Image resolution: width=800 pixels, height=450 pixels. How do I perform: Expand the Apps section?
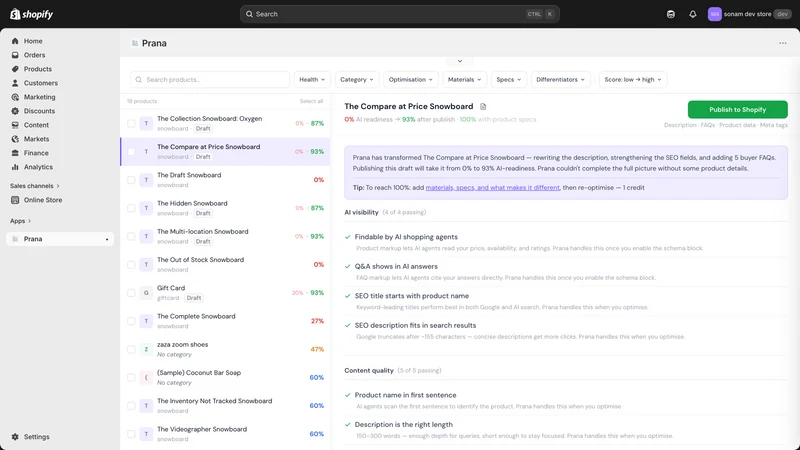coord(20,221)
